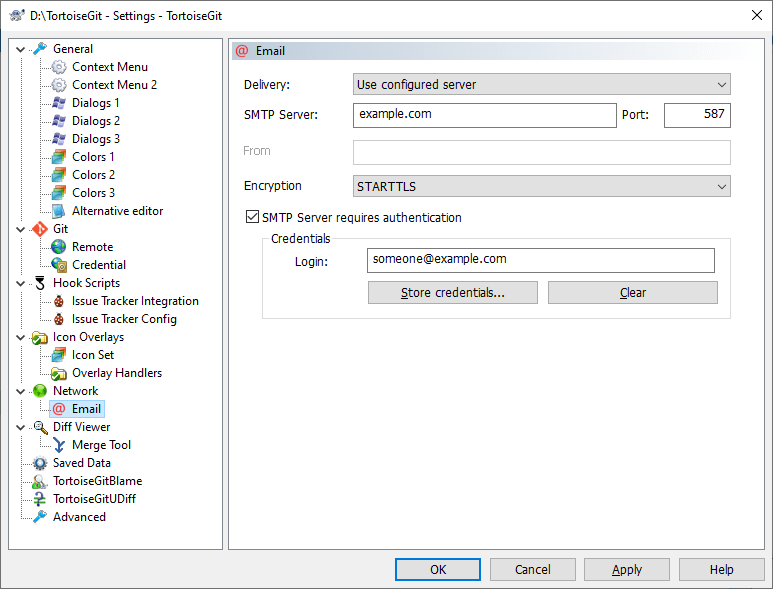Click the Credential globe-lock icon
773x589 pixels.
pyautogui.click(x=59, y=265)
